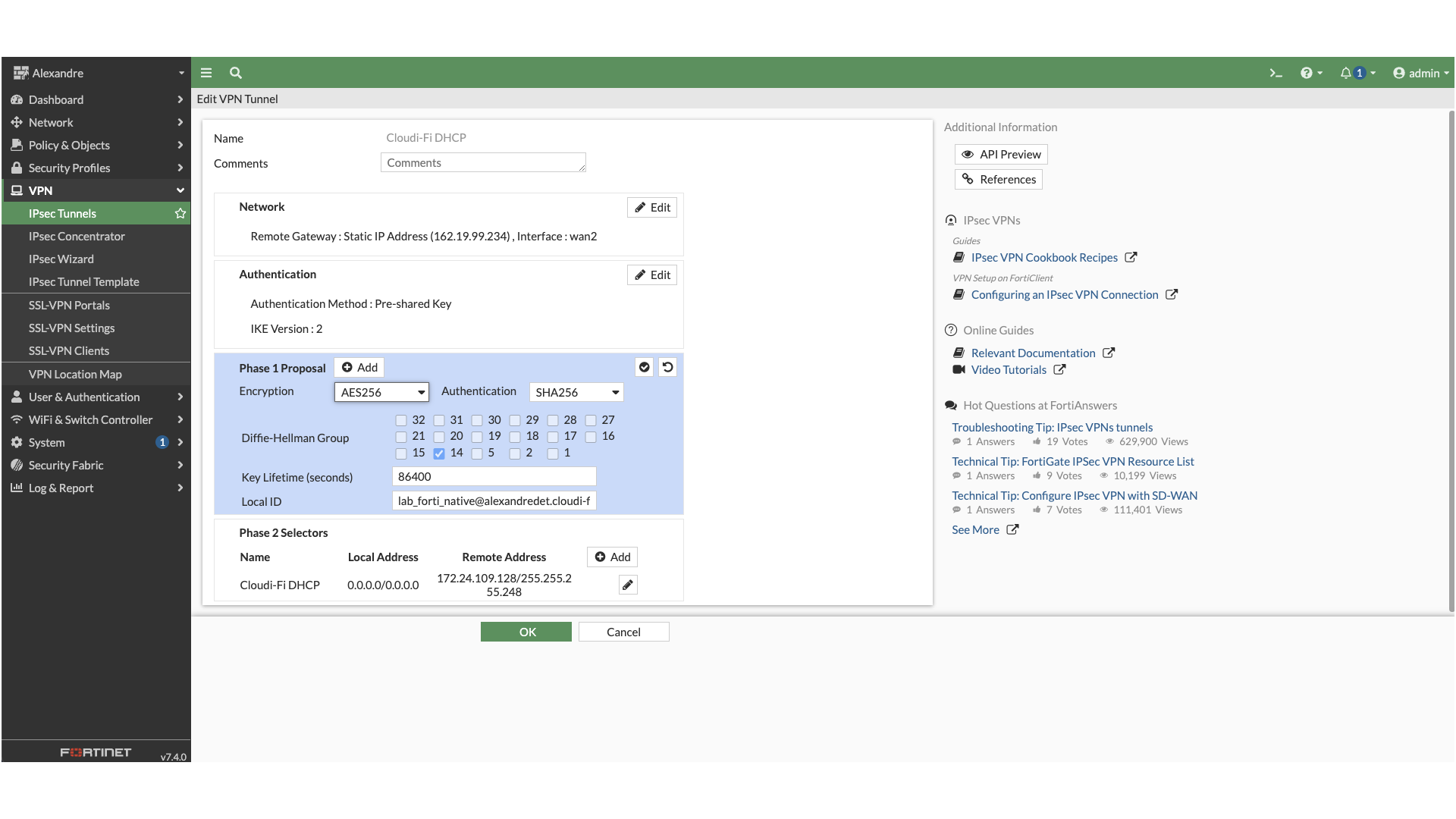The image size is (1456, 819).
Task: Open the notifications bell
Action: coord(1346,74)
